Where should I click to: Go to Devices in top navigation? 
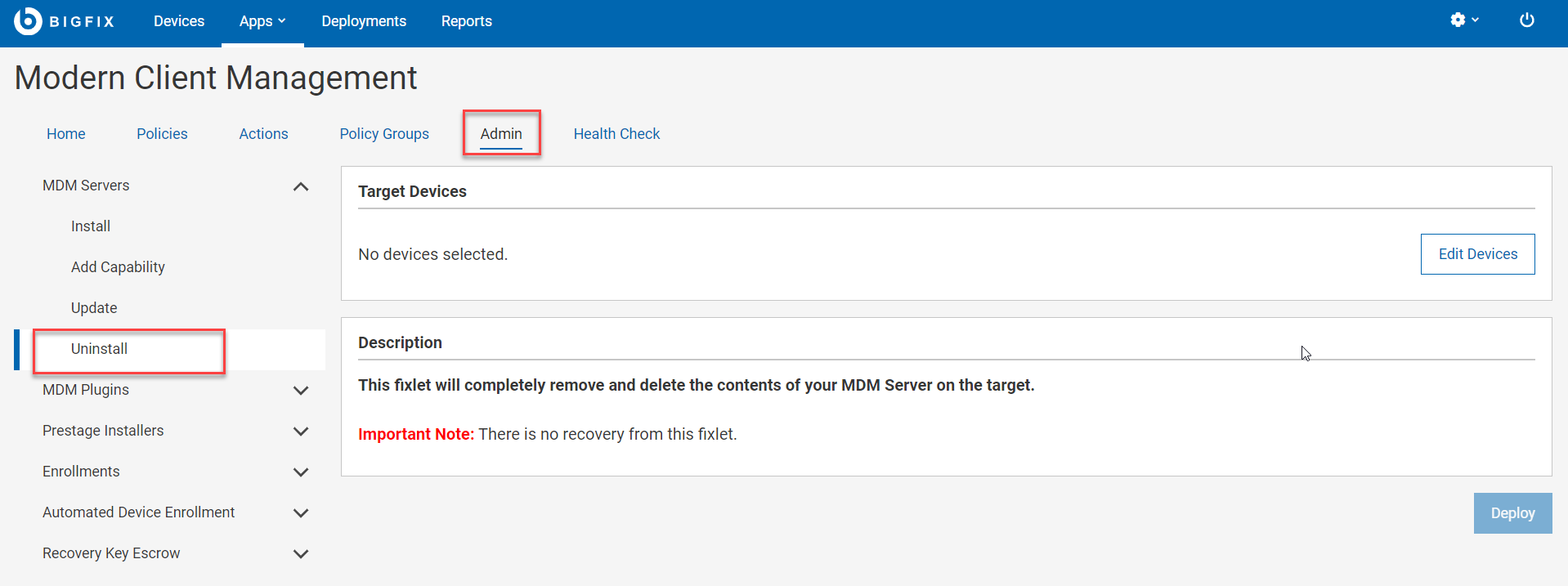pyautogui.click(x=179, y=21)
